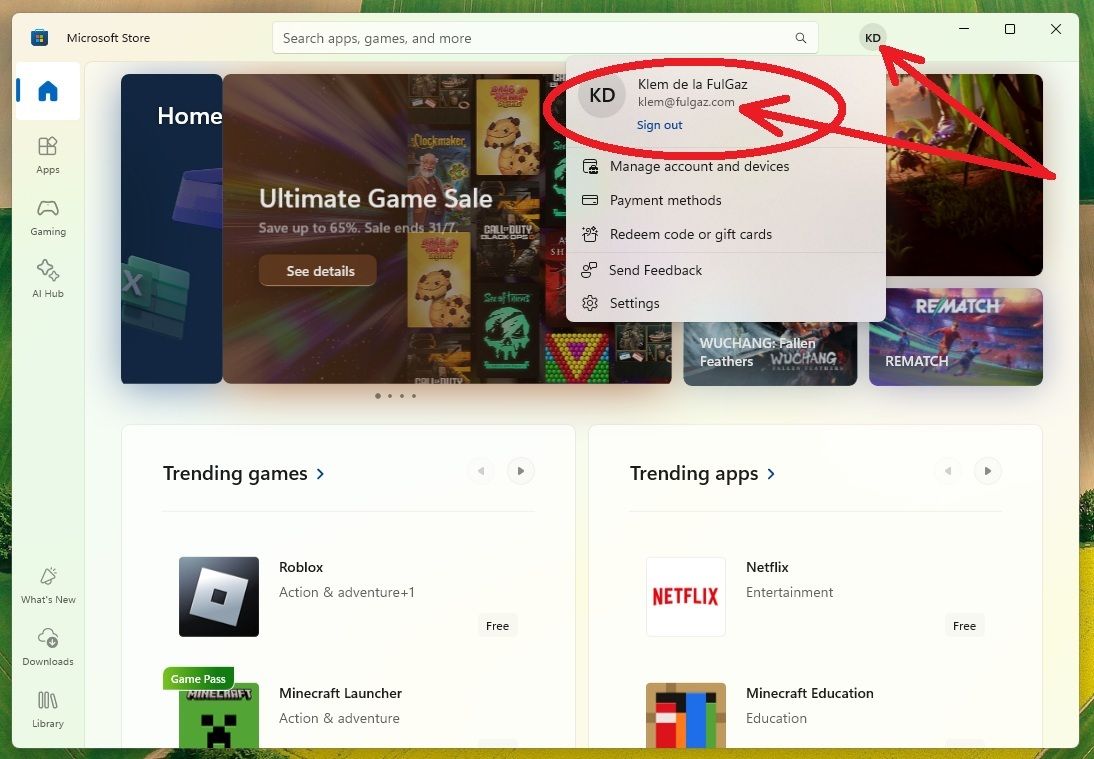Click the Klem de la FulGaz account name
1094x759 pixels.
click(692, 84)
